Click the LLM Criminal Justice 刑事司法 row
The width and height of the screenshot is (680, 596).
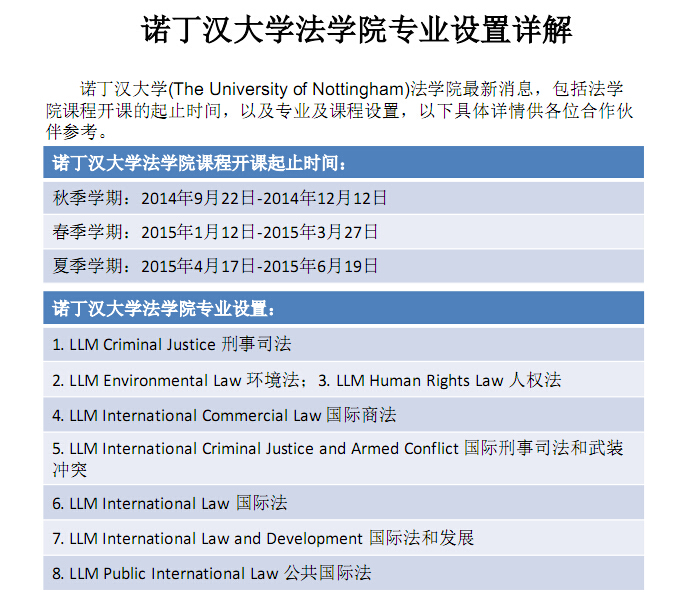tap(172, 344)
